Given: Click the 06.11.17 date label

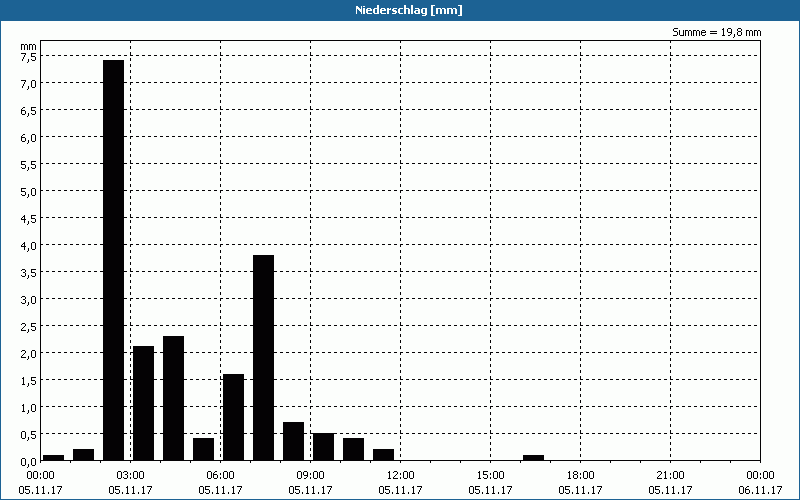Looking at the screenshot, I should click(x=760, y=490).
